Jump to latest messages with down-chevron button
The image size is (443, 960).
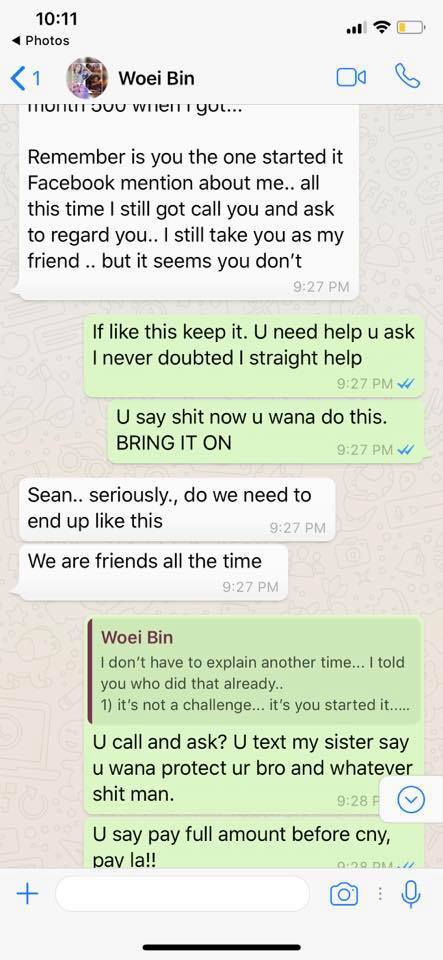click(x=411, y=798)
